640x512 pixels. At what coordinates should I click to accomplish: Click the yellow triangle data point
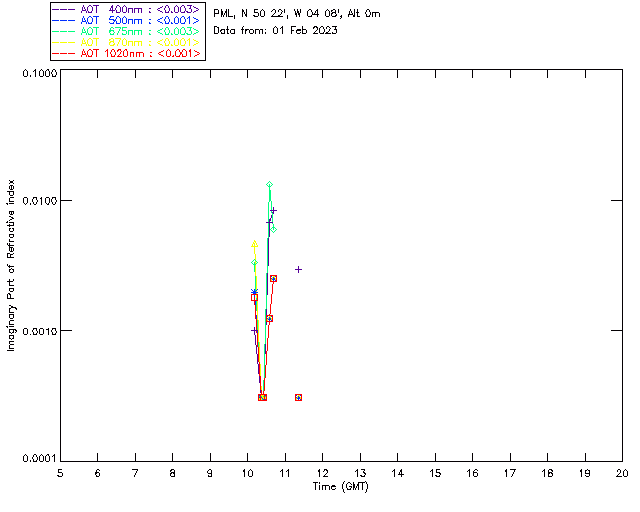(x=254, y=244)
